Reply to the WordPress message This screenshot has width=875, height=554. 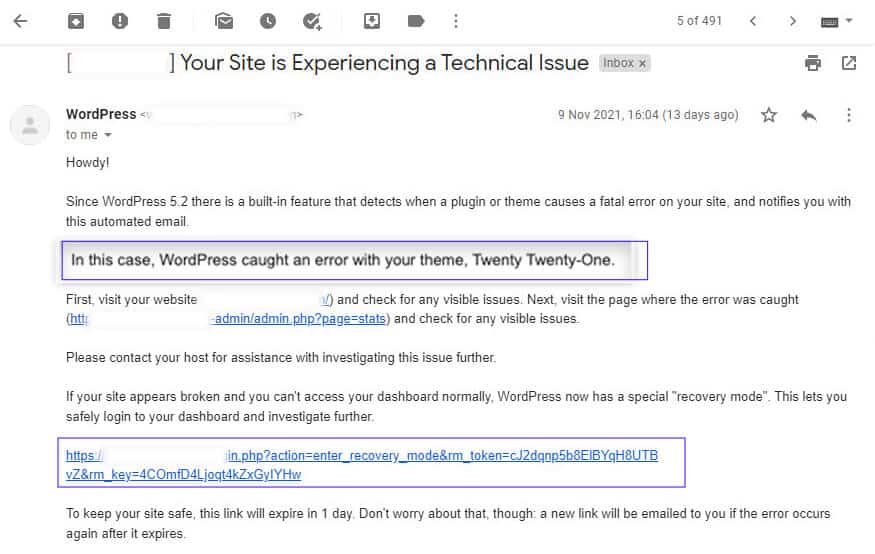click(x=809, y=115)
